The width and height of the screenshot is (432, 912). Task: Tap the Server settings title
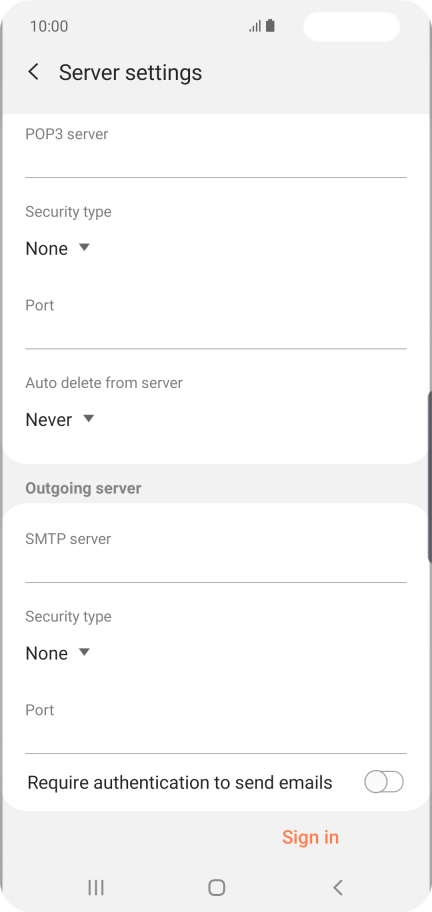point(130,73)
